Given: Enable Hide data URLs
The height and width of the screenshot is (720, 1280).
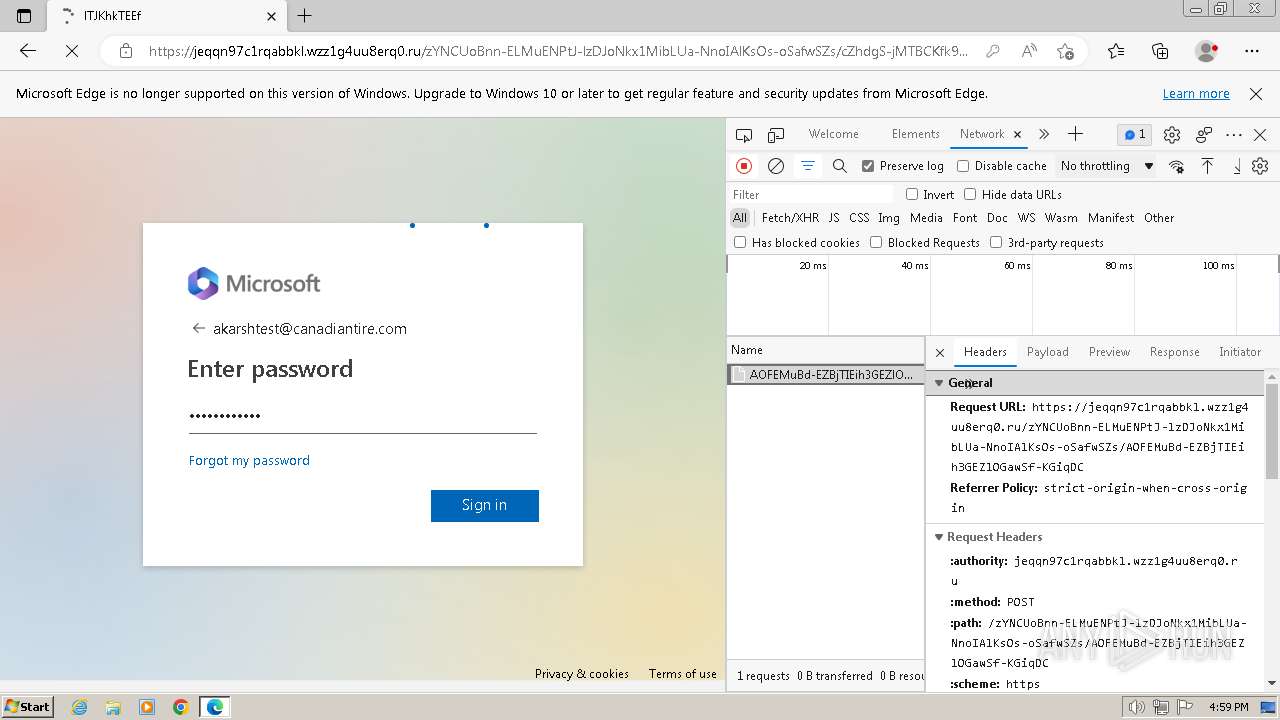Looking at the screenshot, I should (x=970, y=194).
